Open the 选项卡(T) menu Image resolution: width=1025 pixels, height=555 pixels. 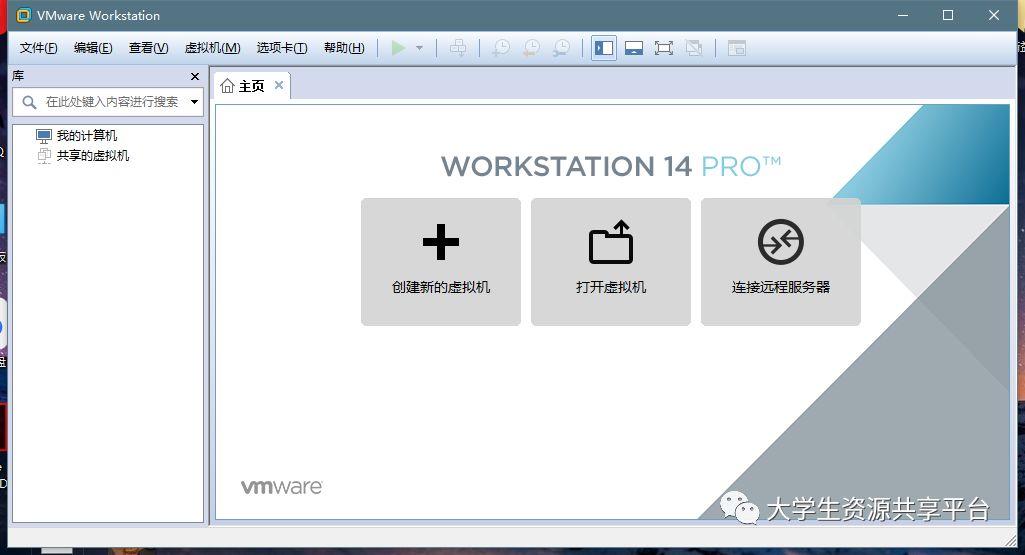coord(282,48)
